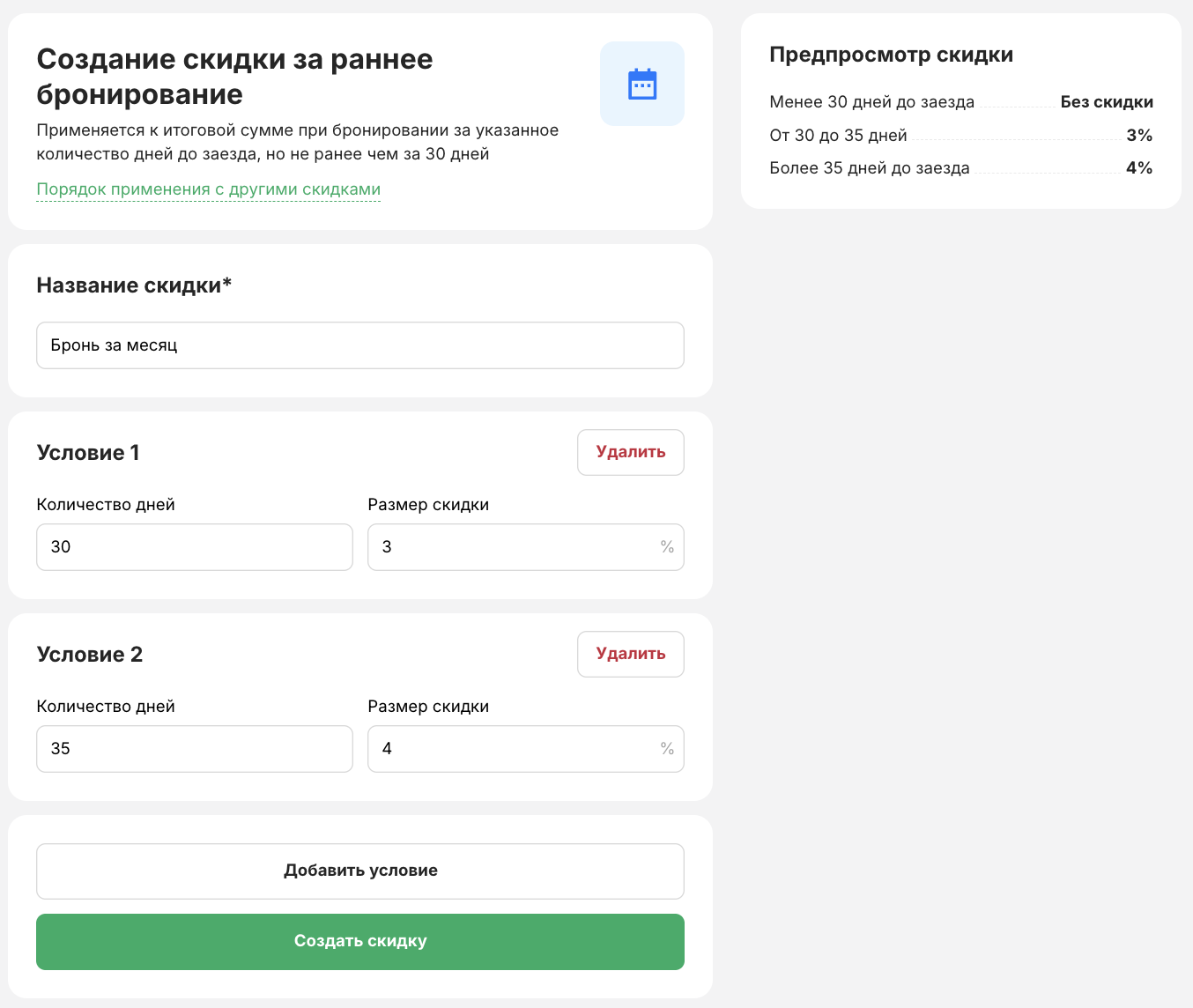The width and height of the screenshot is (1193, 1008).
Task: Submit with the green 'Создать скидку' button
Action: pos(360,942)
